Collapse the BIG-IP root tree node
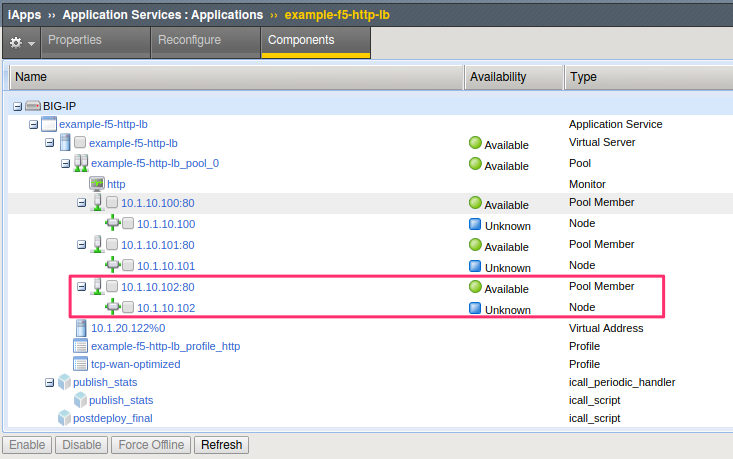 (17, 107)
